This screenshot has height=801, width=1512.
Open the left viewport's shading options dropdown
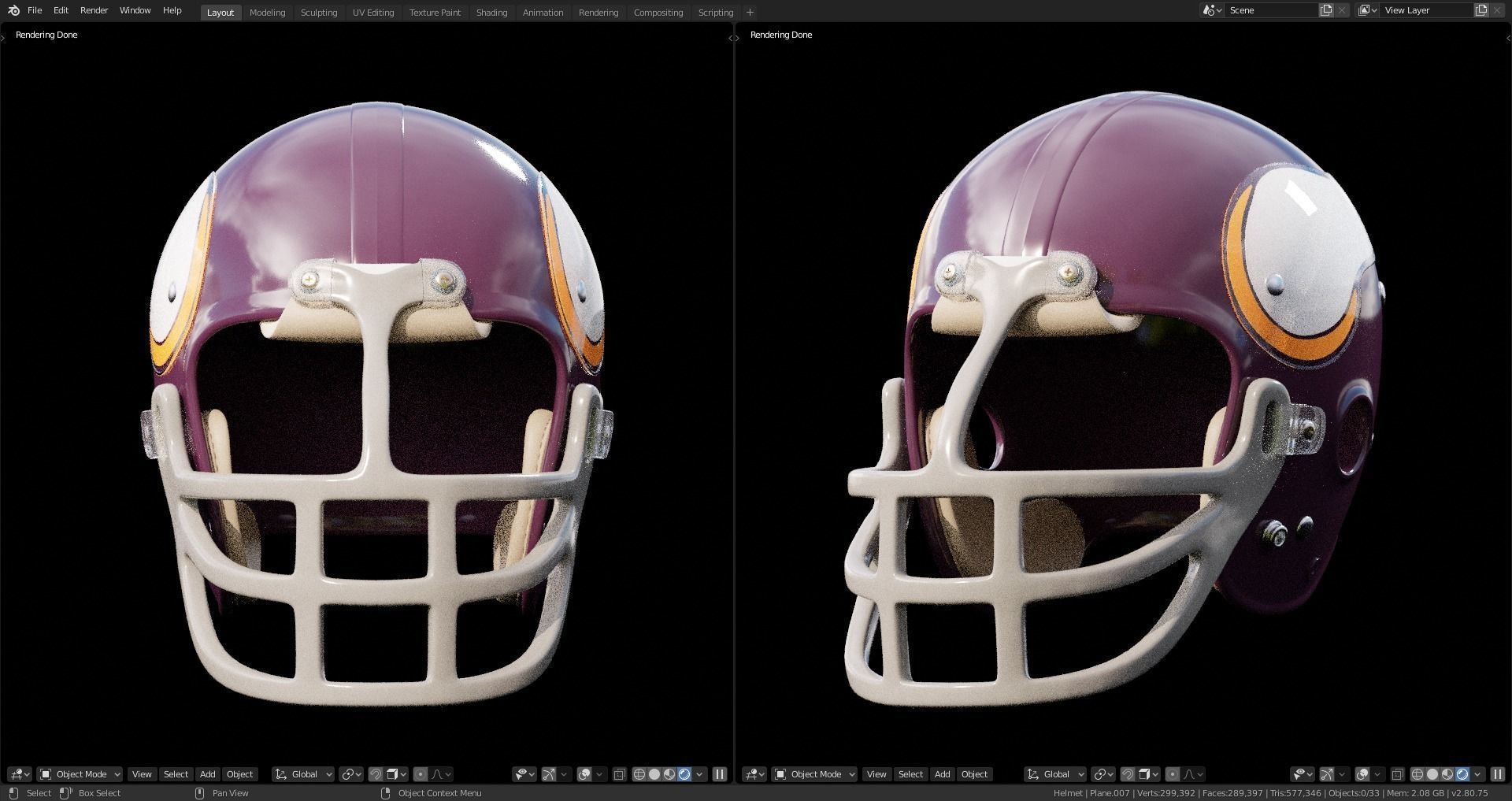[699, 774]
